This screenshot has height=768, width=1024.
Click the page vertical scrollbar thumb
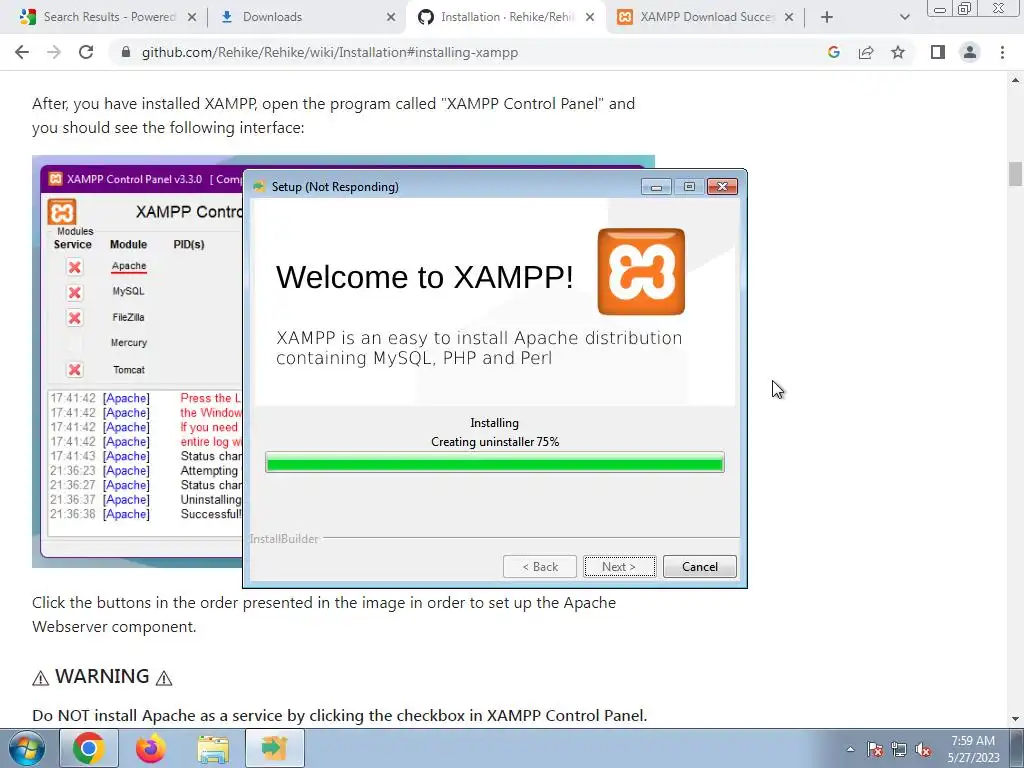coord(1015,174)
